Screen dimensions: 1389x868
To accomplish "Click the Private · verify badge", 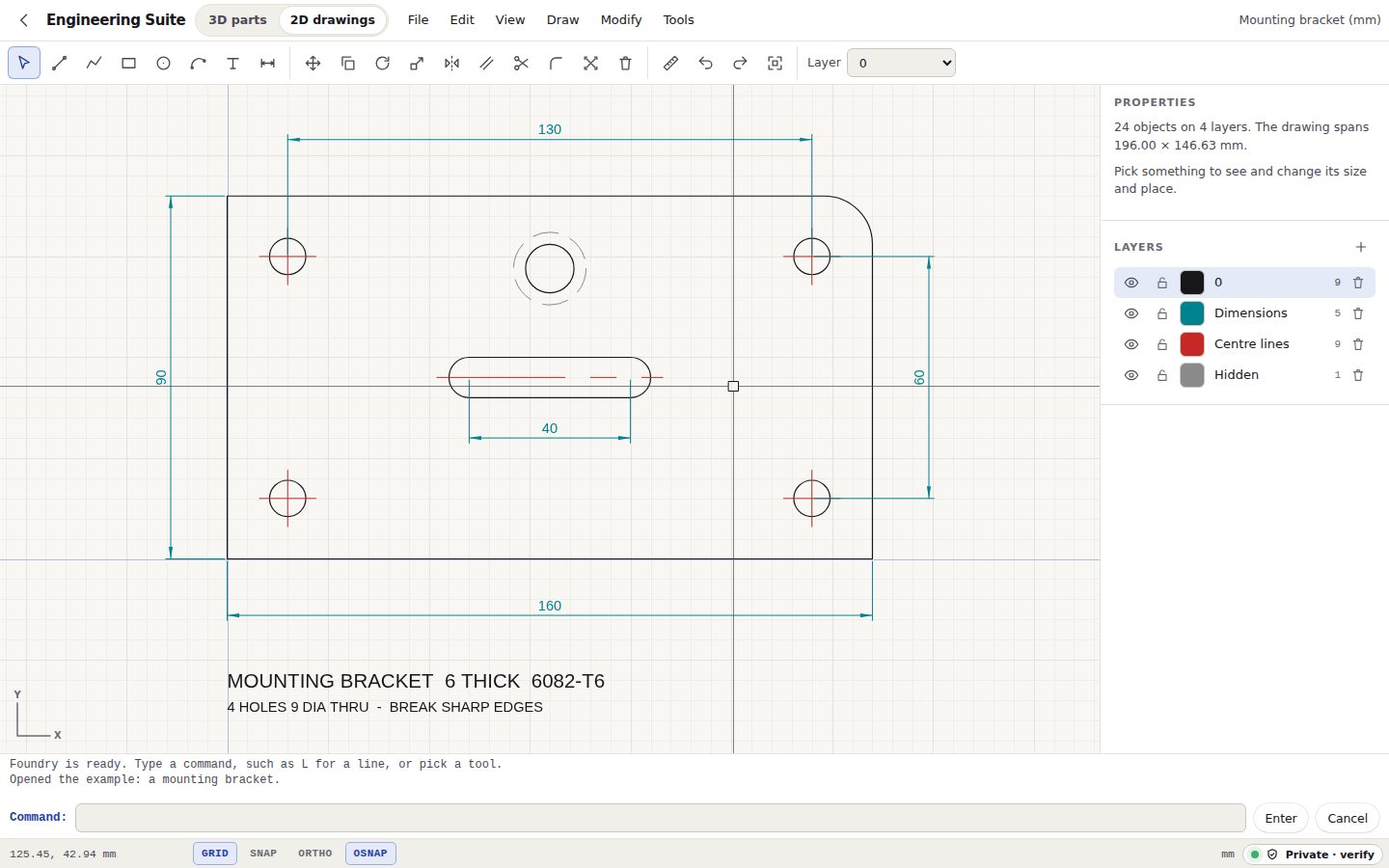I will click(1313, 854).
